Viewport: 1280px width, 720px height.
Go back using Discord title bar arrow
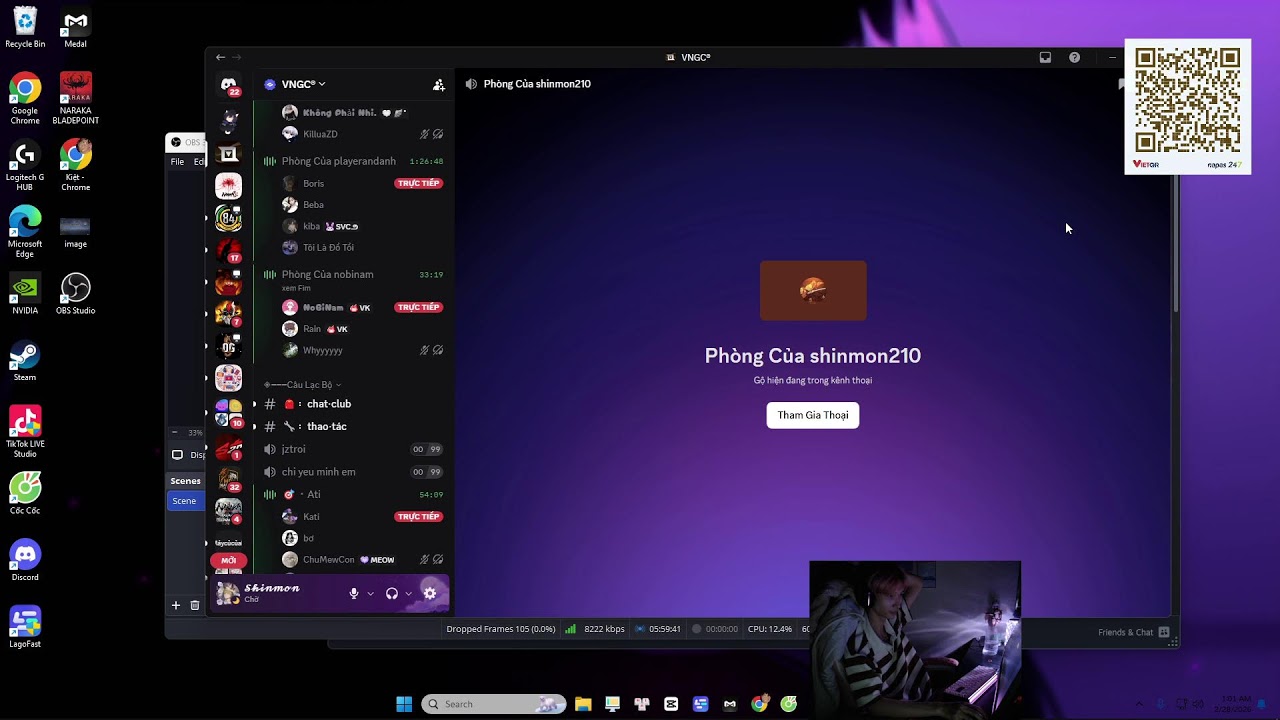(221, 58)
